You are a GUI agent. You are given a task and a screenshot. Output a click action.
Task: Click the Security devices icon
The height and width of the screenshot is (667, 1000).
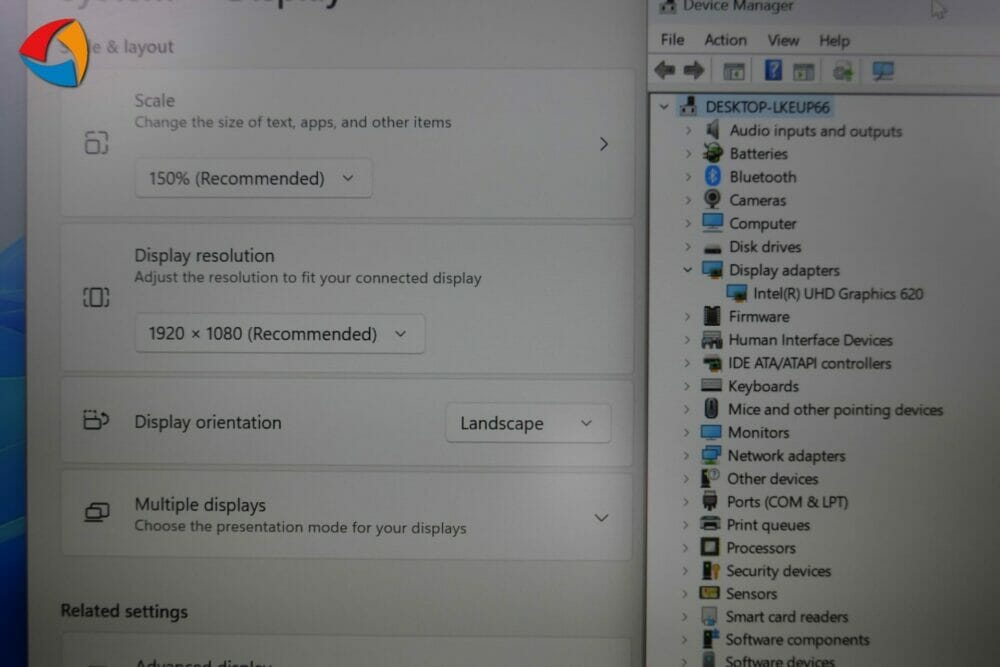pos(710,570)
